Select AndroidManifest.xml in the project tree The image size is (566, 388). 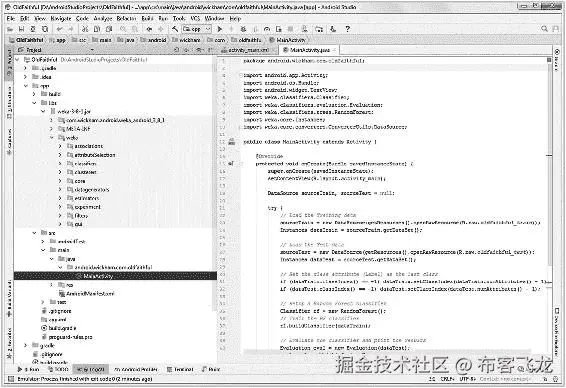tap(87, 294)
